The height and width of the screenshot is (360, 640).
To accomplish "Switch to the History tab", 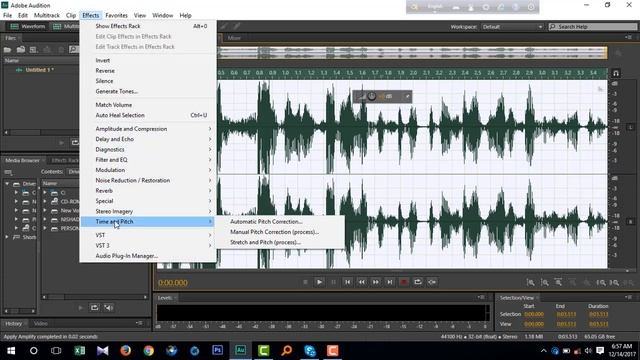I will (13, 324).
